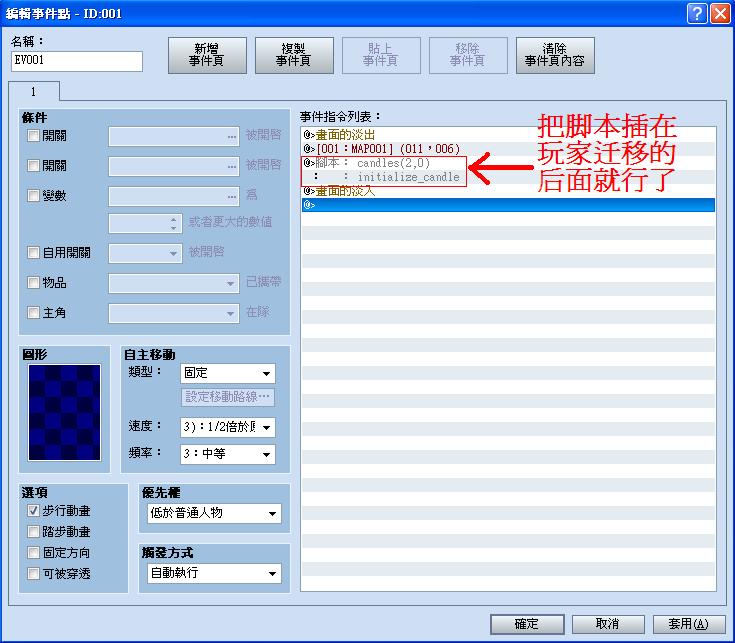Enable the 主角 condition checkbox
Screen dimensions: 735x643
coord(33,313)
